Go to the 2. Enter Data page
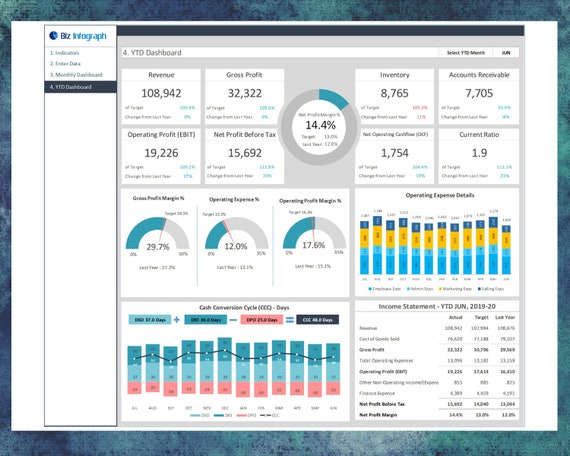This screenshot has width=570, height=456. coord(65,64)
